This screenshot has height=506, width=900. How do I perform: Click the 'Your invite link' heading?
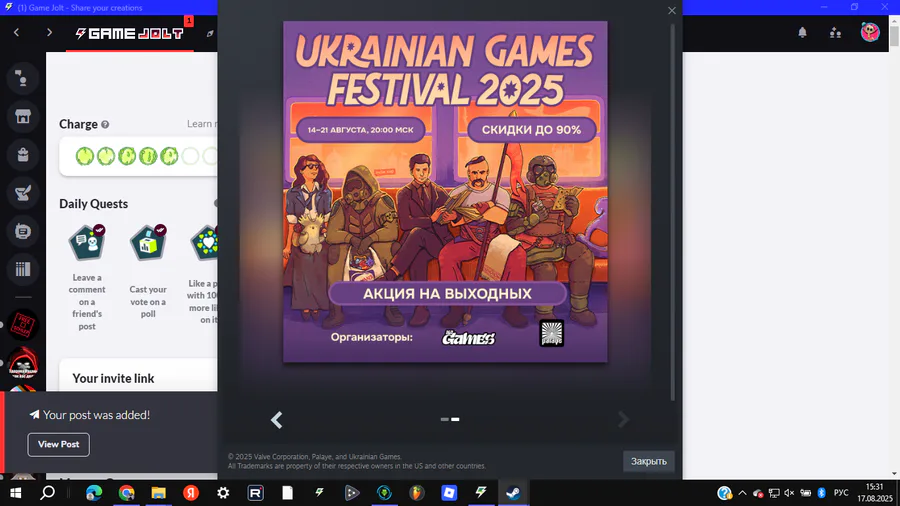pos(113,379)
